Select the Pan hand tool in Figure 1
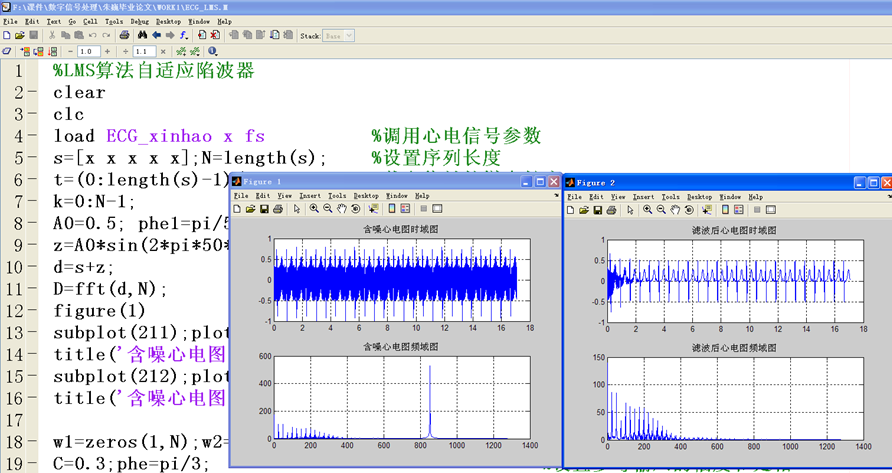Viewport: 892px width, 473px height. [342, 209]
